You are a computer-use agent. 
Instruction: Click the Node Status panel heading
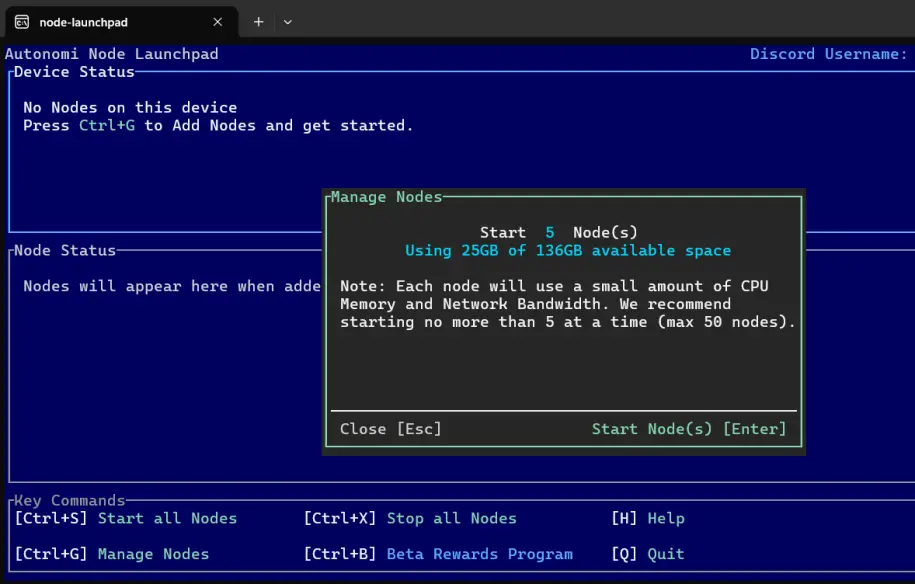click(65, 250)
